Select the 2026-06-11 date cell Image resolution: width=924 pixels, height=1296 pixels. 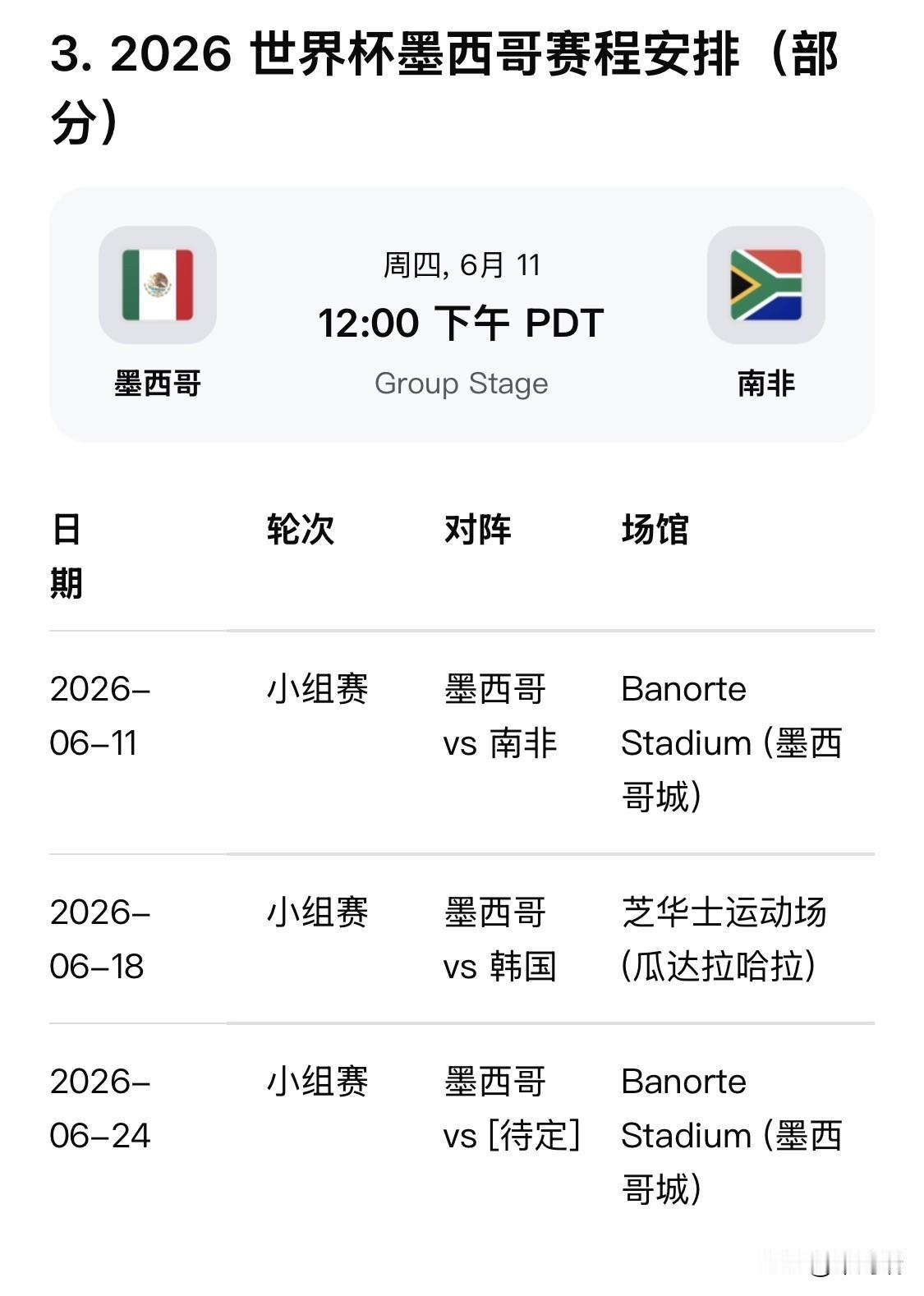[x=100, y=716]
